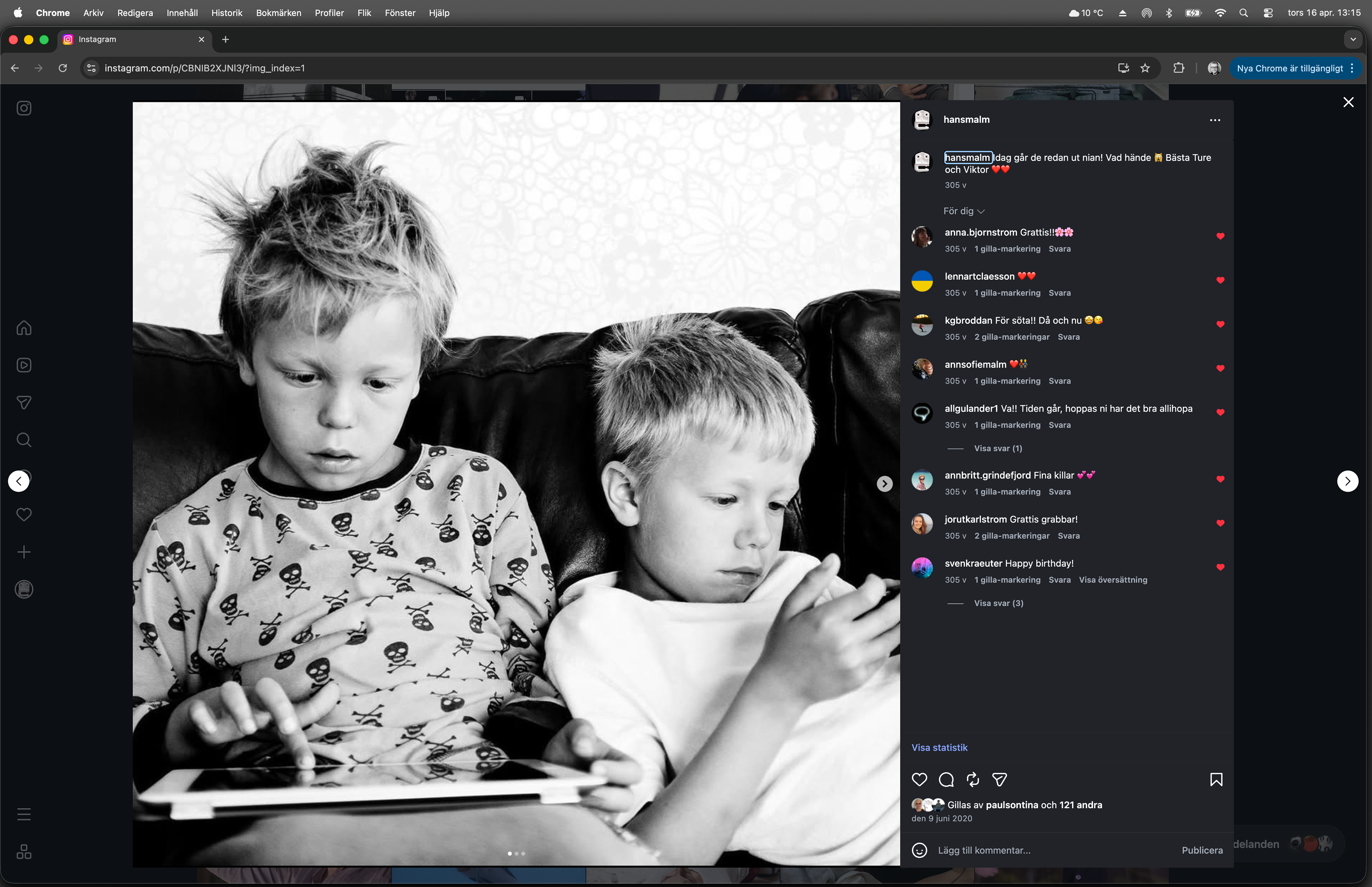Open the emoji picker in comment box
The width and height of the screenshot is (1372, 887).
point(919,850)
